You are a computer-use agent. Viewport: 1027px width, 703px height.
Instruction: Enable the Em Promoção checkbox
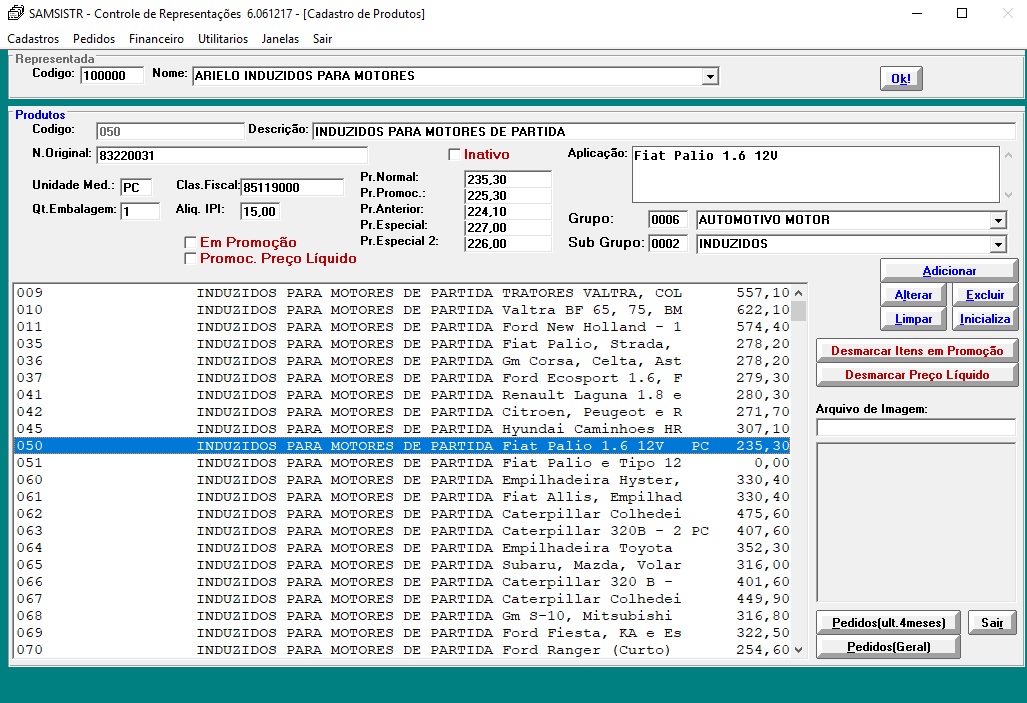(190, 242)
